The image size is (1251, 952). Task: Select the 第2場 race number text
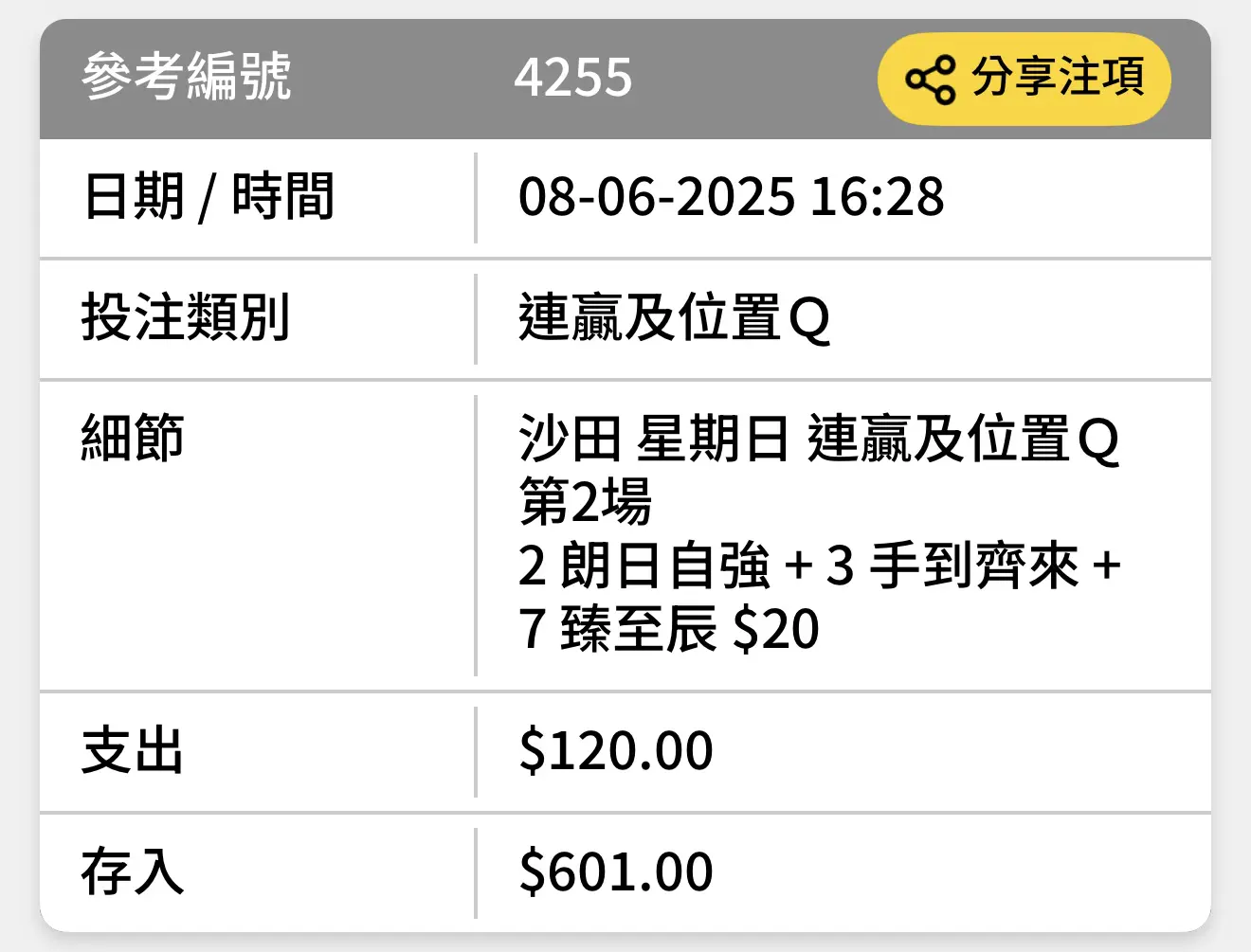click(x=585, y=502)
